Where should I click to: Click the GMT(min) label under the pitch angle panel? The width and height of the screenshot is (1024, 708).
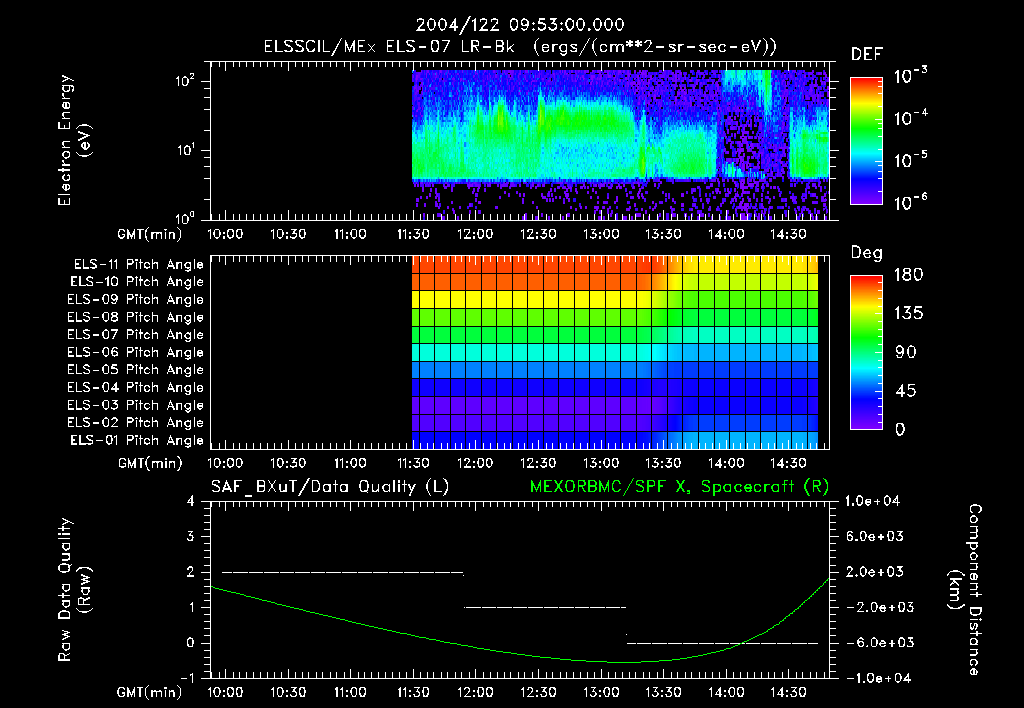click(150, 464)
